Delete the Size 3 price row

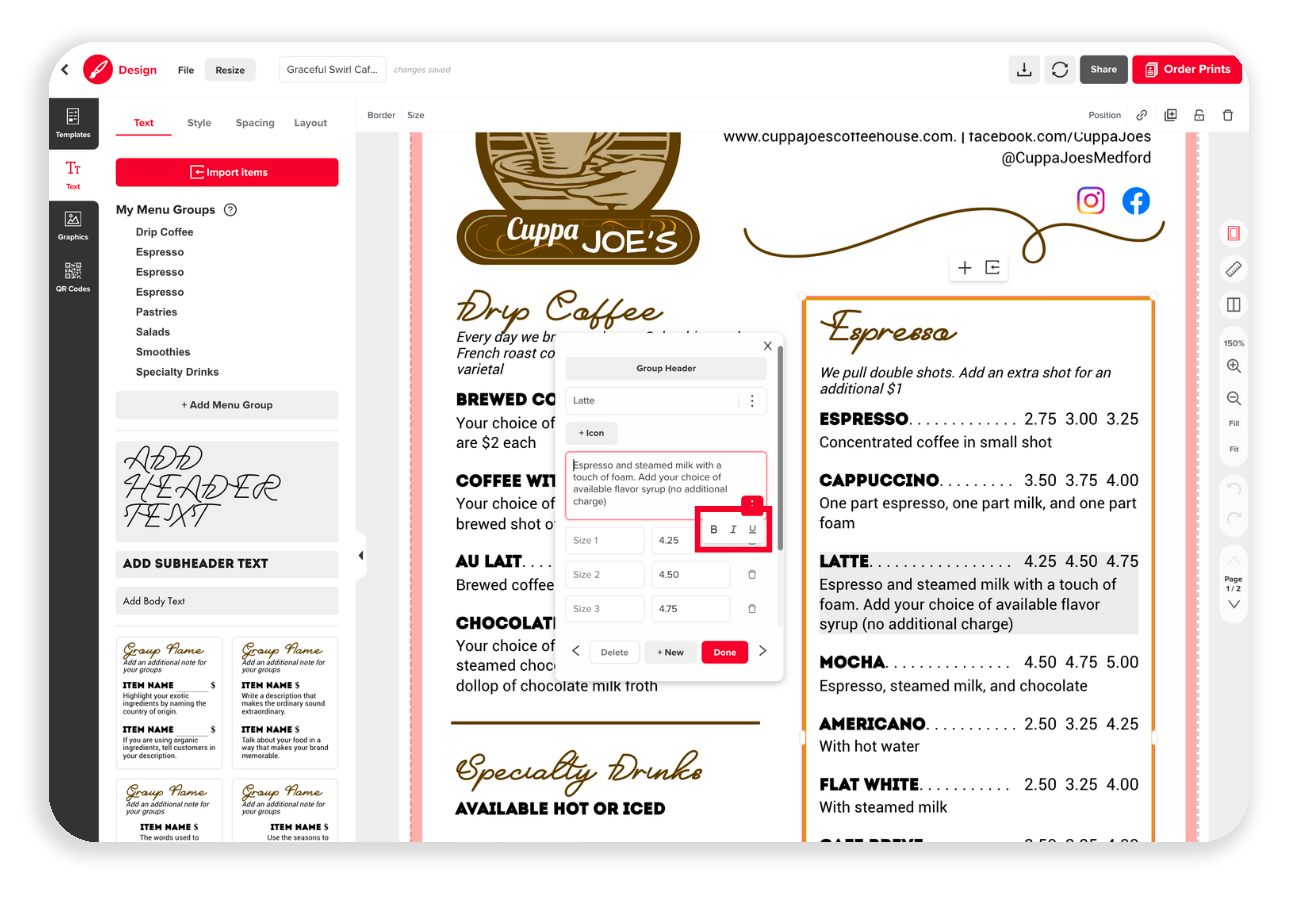pos(752,609)
